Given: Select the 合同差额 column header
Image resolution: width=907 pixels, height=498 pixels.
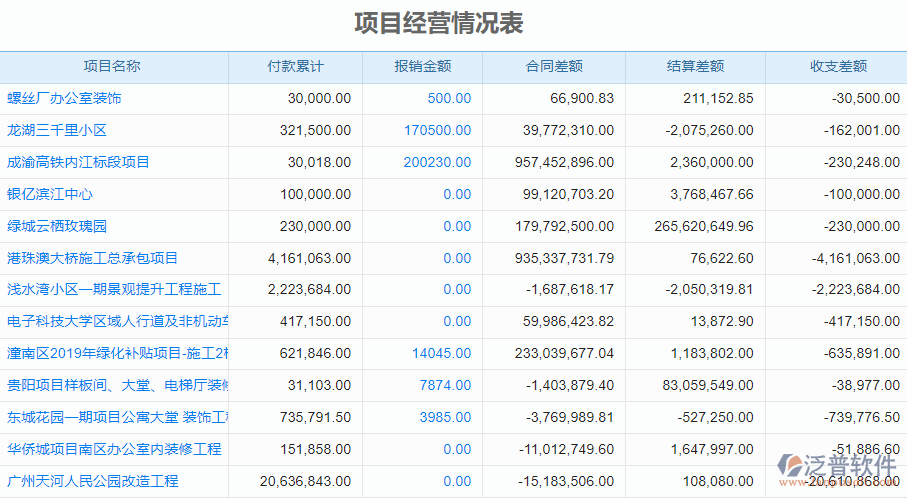Looking at the screenshot, I should coord(554,67).
